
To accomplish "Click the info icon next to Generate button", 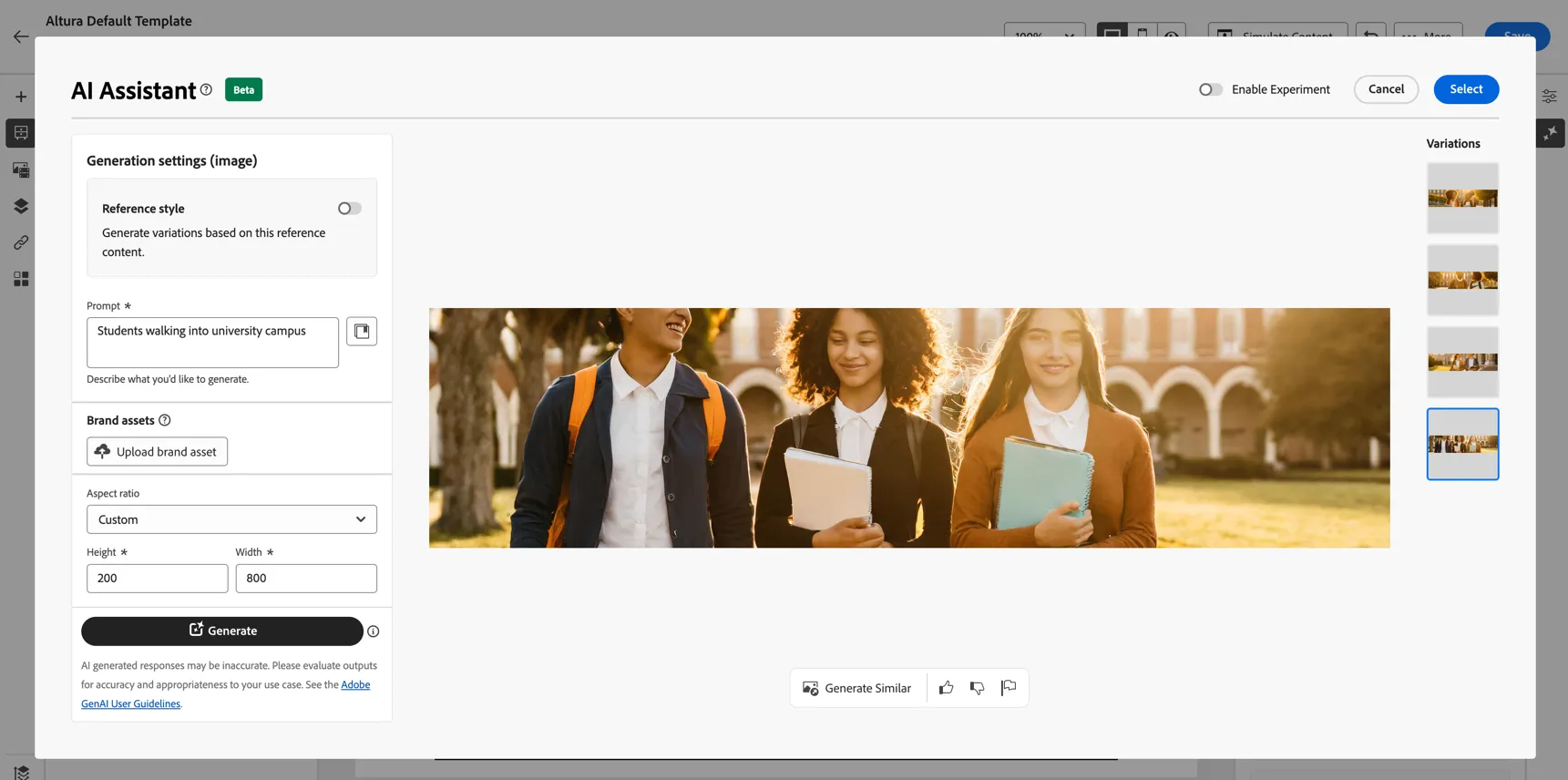I will 373,631.
